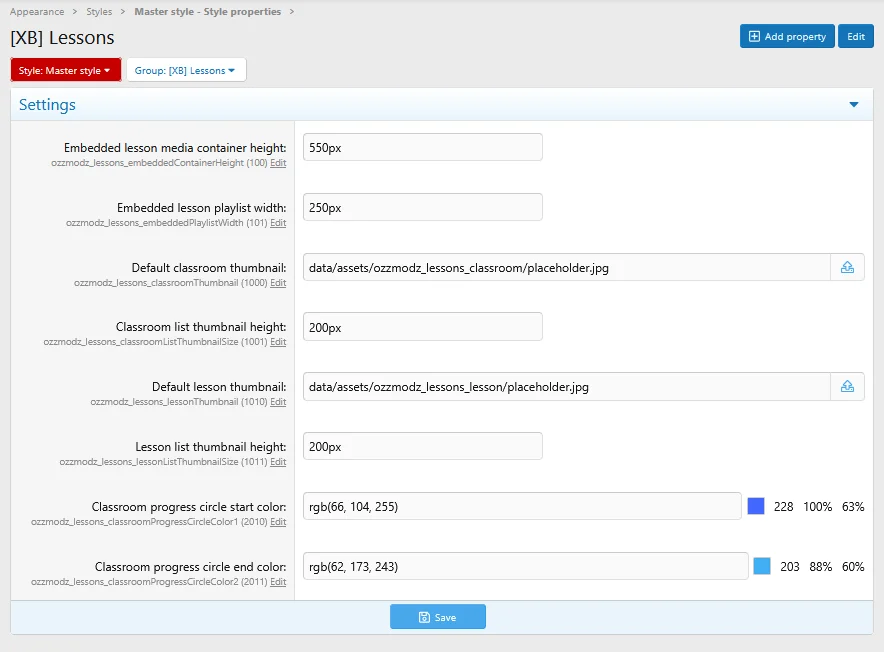
Task: Click the default classroom thumbnail path field
Action: coord(566,267)
